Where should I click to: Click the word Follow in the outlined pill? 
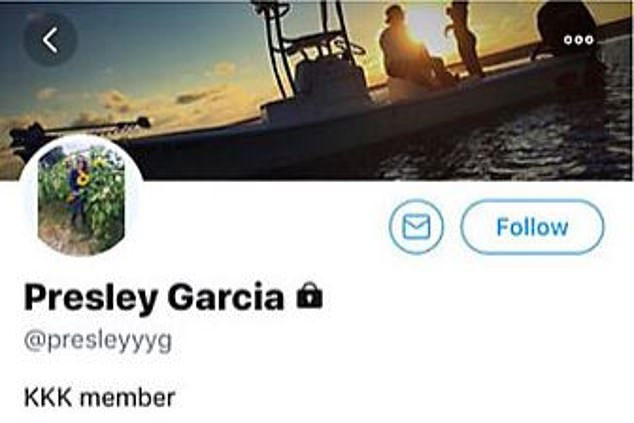[532, 227]
